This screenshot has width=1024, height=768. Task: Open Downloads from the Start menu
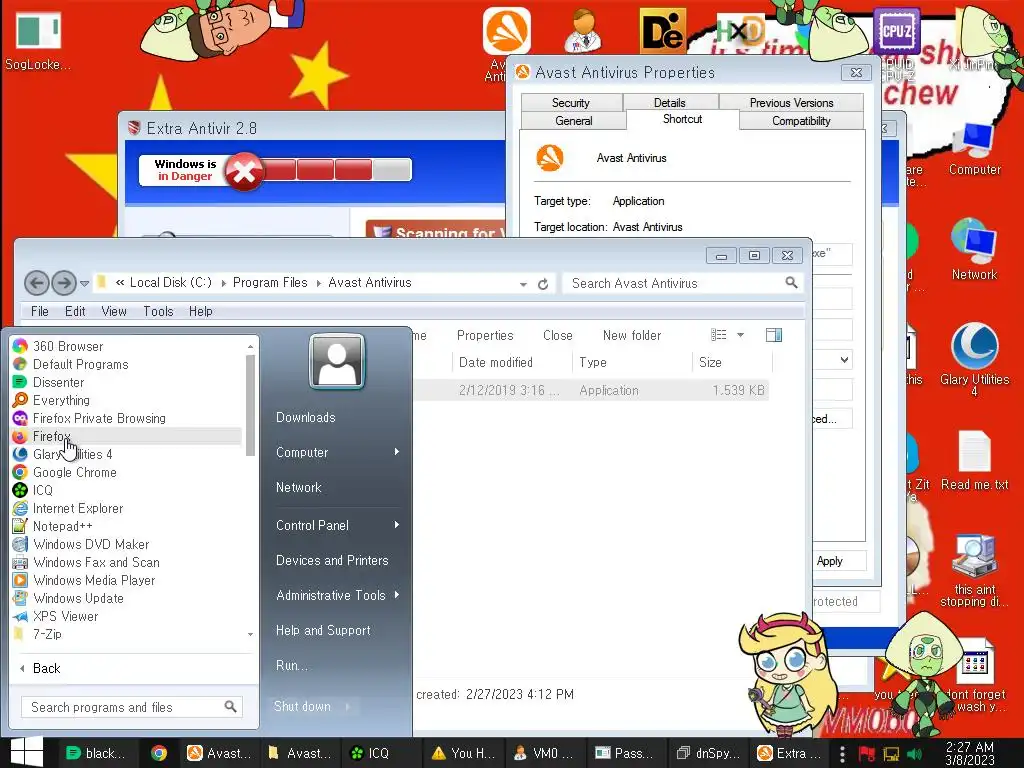pyautogui.click(x=306, y=417)
